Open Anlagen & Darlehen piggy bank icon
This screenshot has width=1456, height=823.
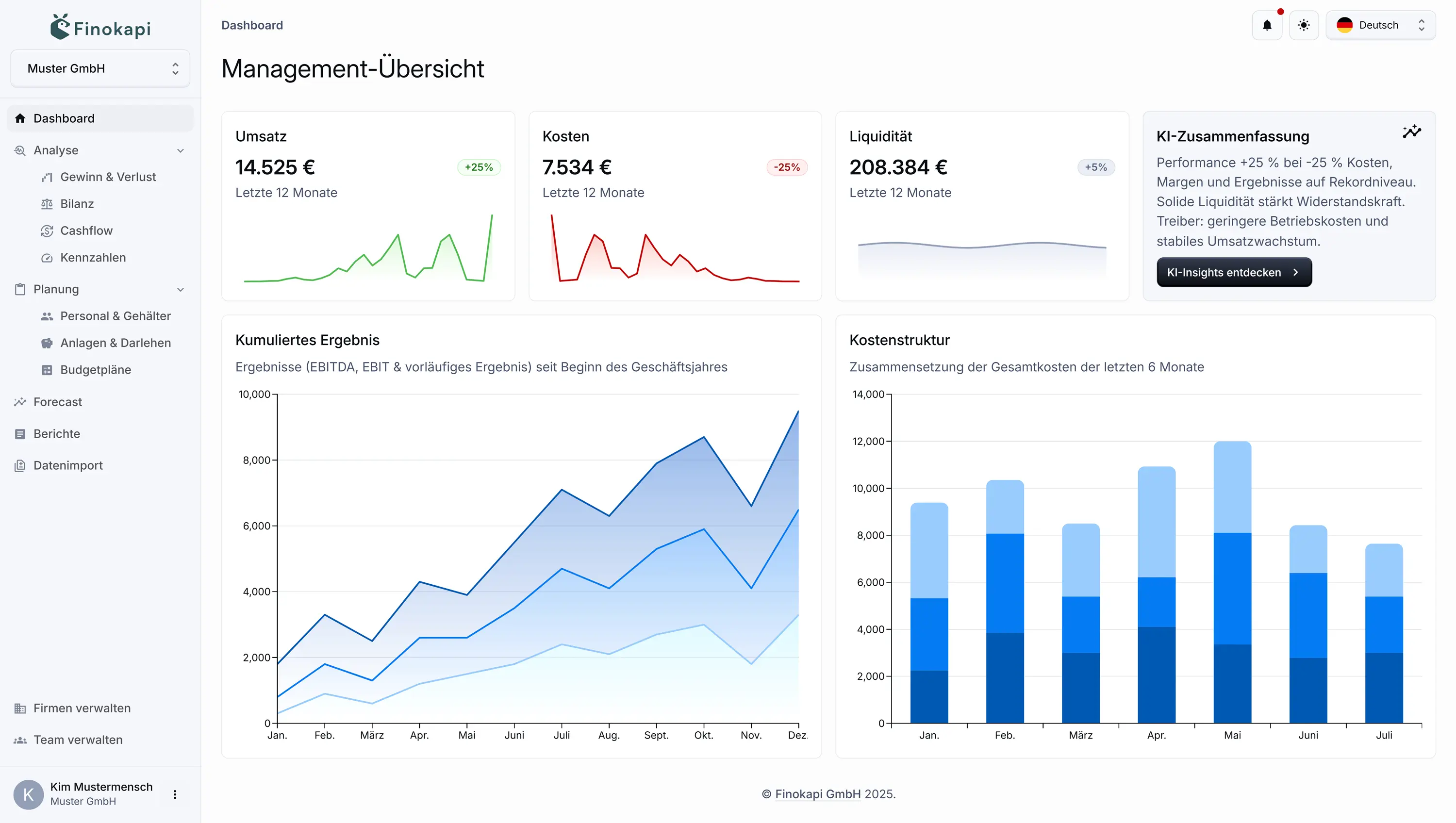(47, 343)
